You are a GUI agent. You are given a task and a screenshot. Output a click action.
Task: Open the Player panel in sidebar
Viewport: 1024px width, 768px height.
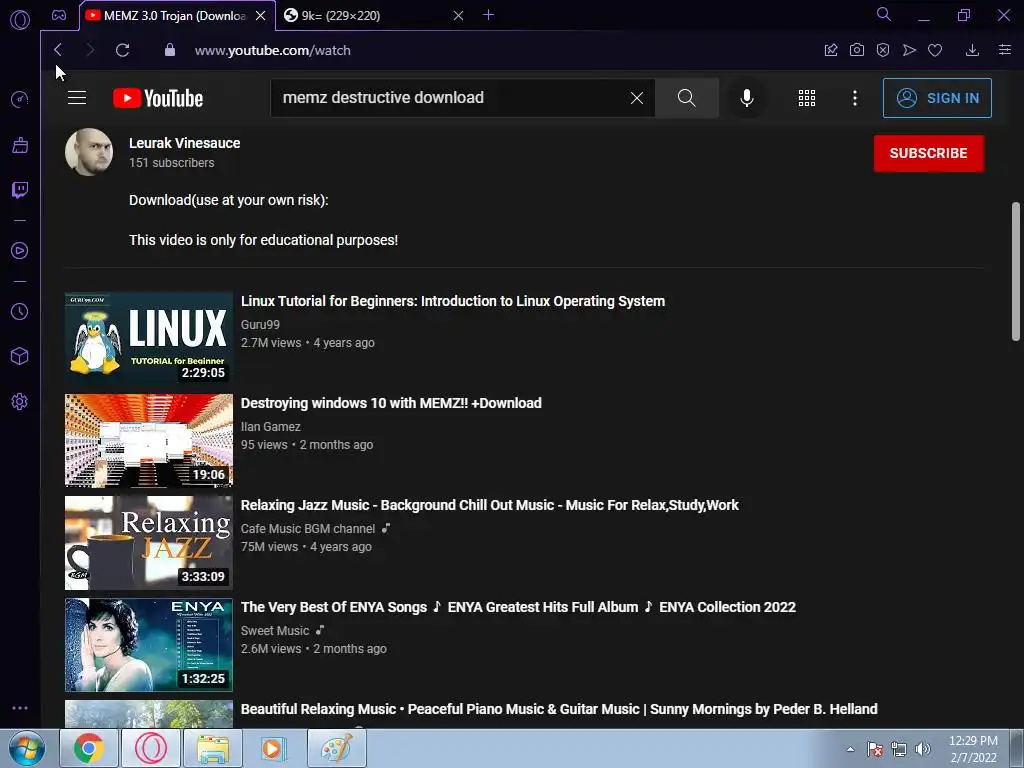[20, 251]
